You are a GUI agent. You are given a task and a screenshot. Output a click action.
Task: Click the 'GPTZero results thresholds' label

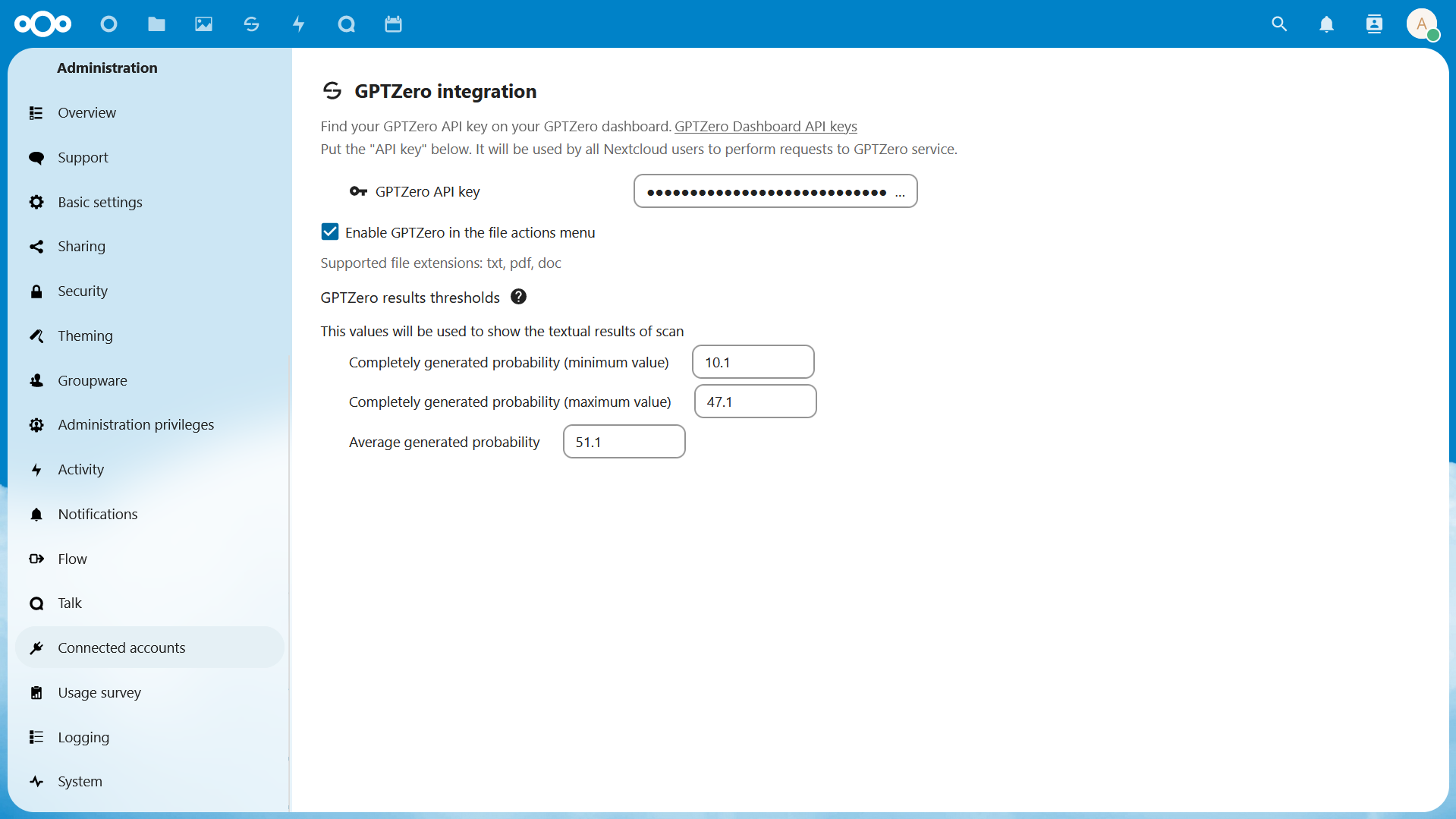point(410,298)
